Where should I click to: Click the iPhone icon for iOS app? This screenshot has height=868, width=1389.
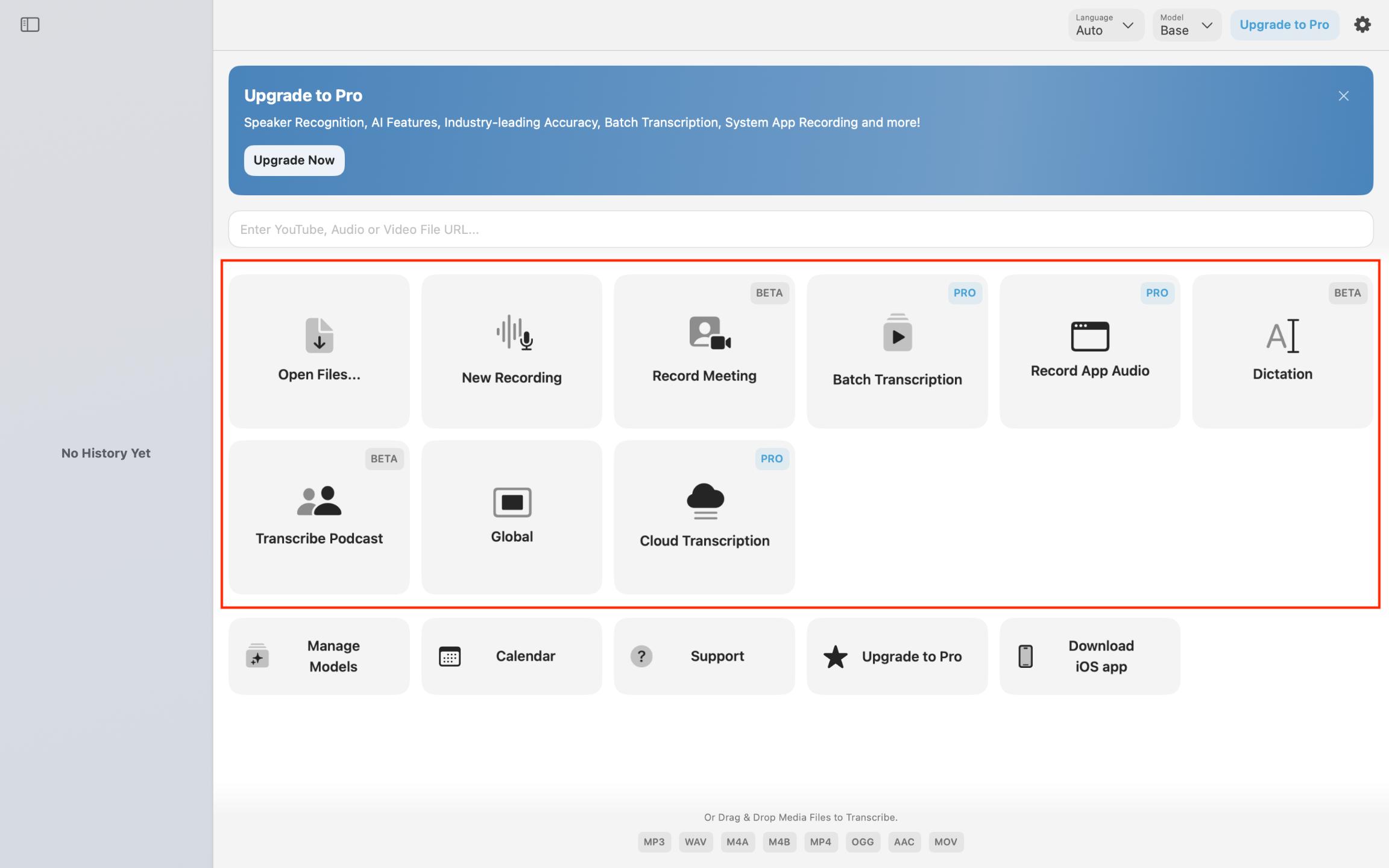[1025, 656]
